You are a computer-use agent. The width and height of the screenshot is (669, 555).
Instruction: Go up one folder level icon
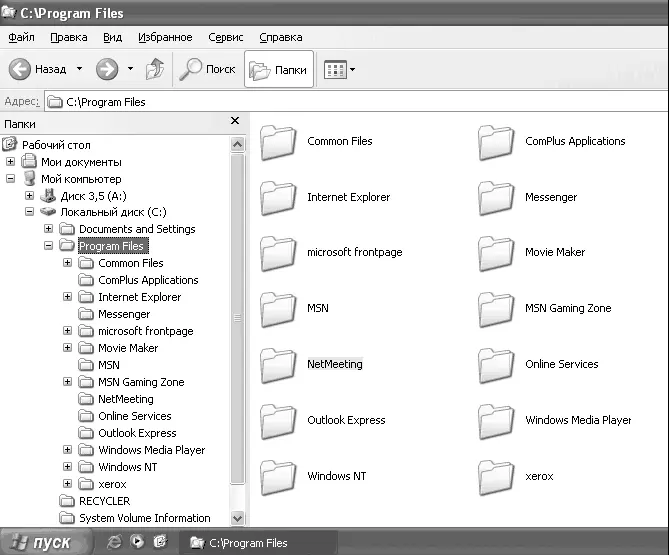click(155, 69)
